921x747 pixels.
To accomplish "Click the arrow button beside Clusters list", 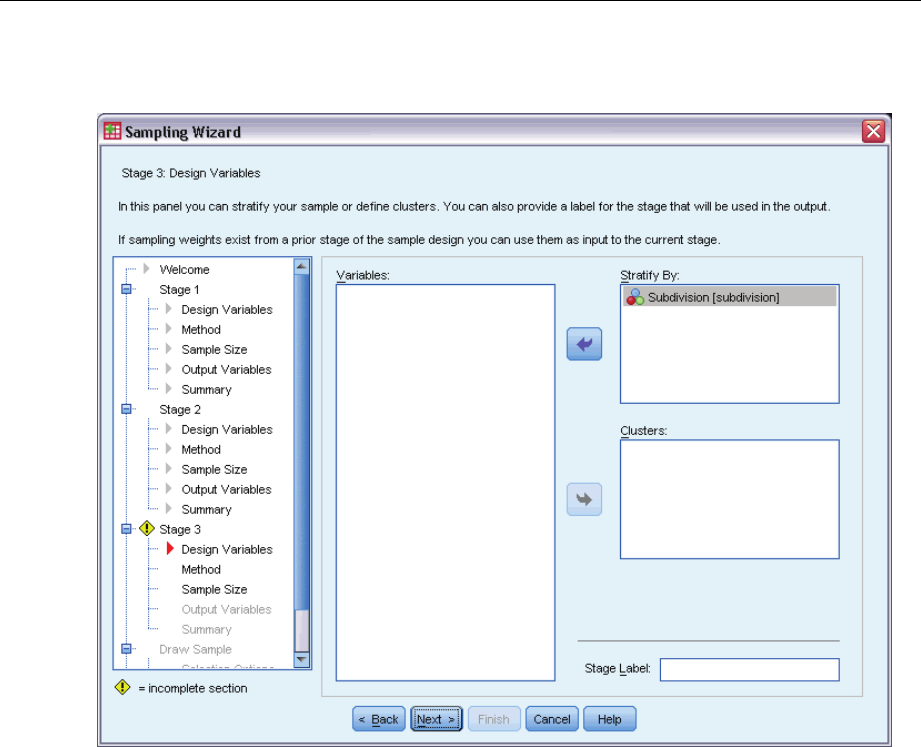I will [584, 499].
